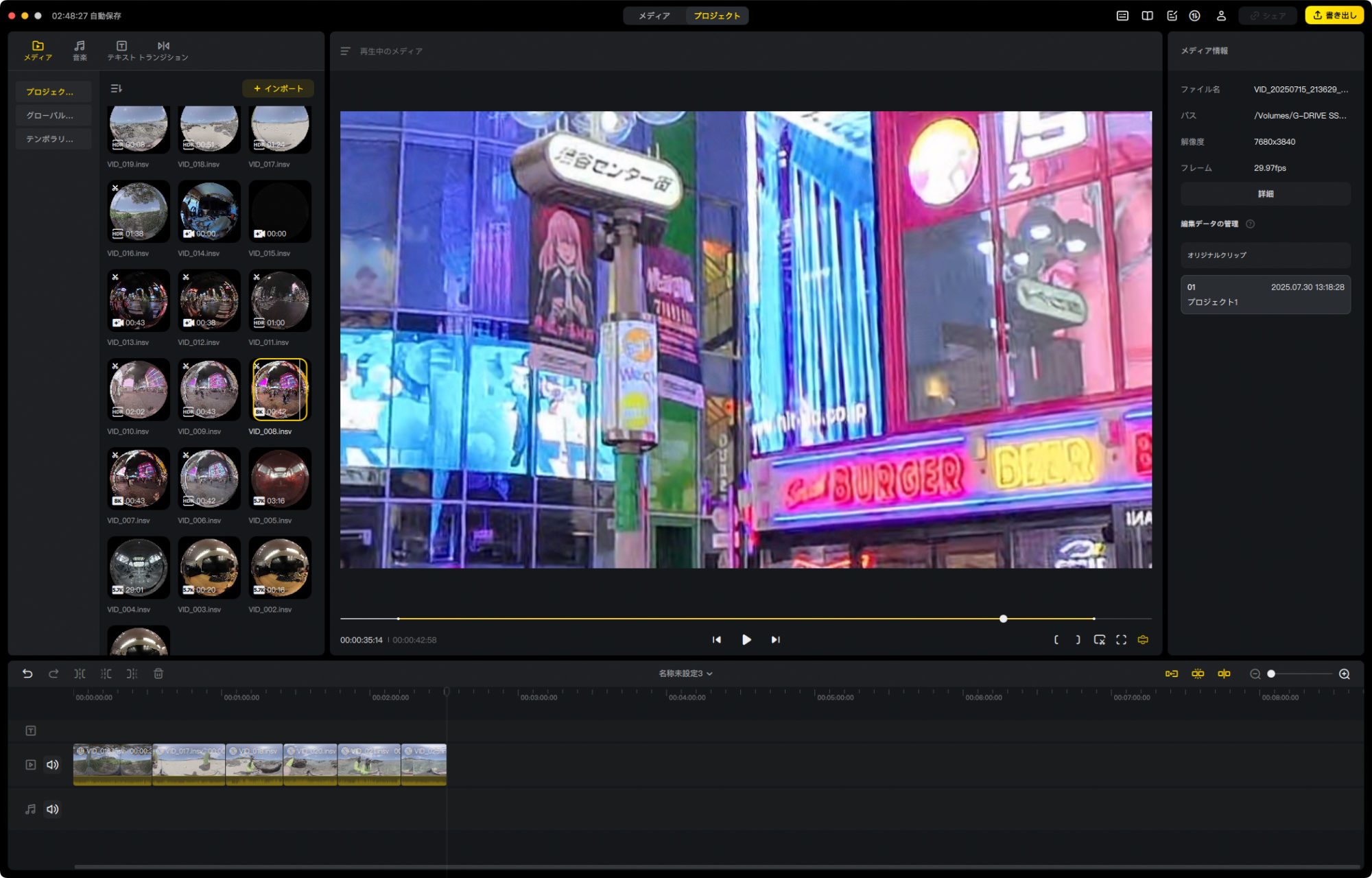This screenshot has height=878, width=1372.
Task: Mute the music track audio
Action: (x=53, y=809)
